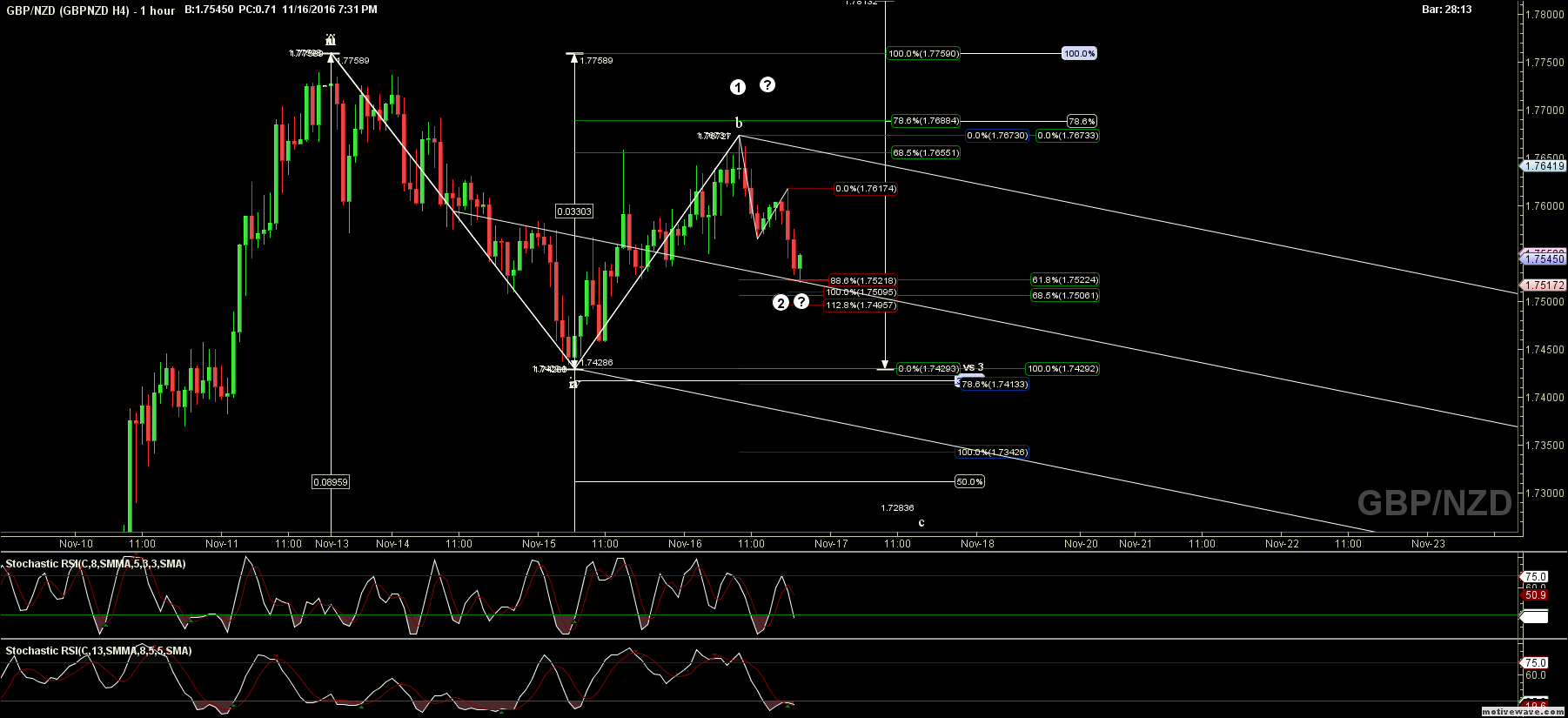
Task: Click the blue 78.6%(1.74133) label
Action: coord(995,385)
